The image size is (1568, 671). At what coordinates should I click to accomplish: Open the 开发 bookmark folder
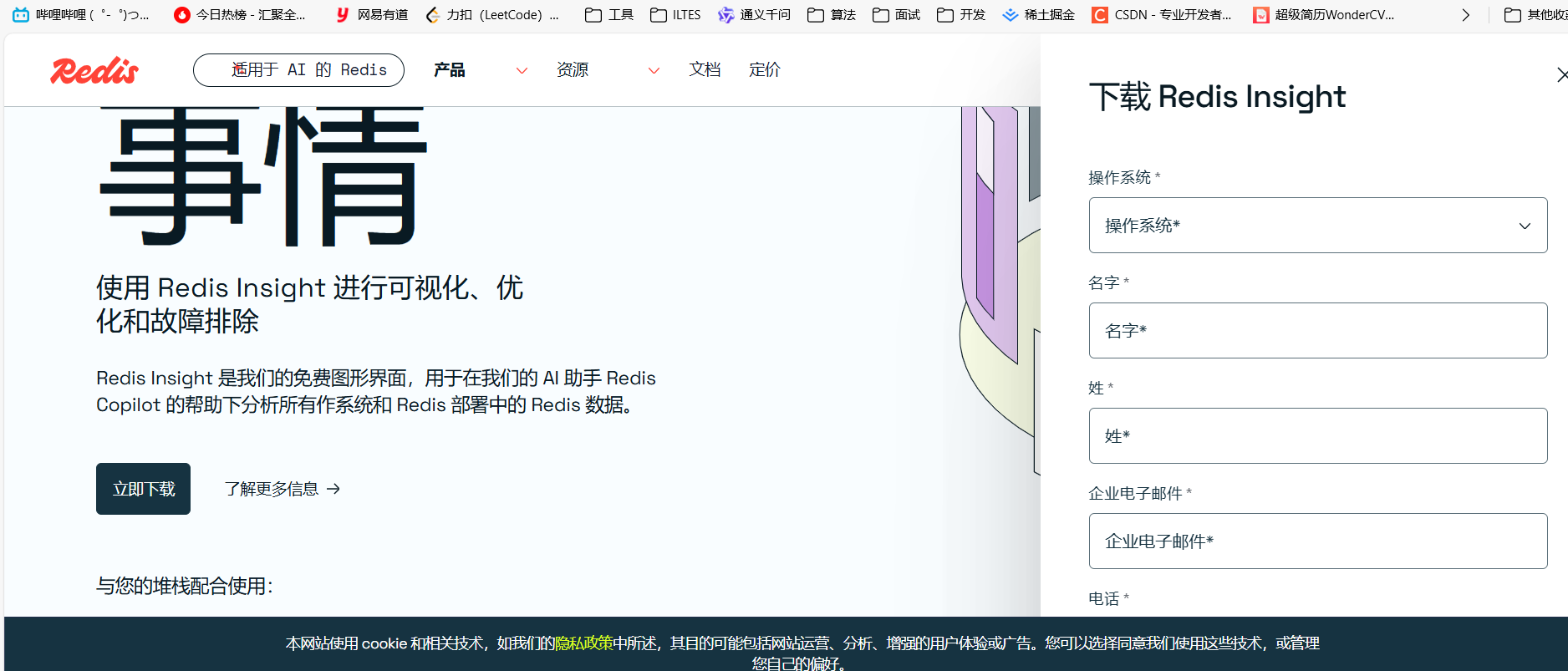tap(961, 15)
